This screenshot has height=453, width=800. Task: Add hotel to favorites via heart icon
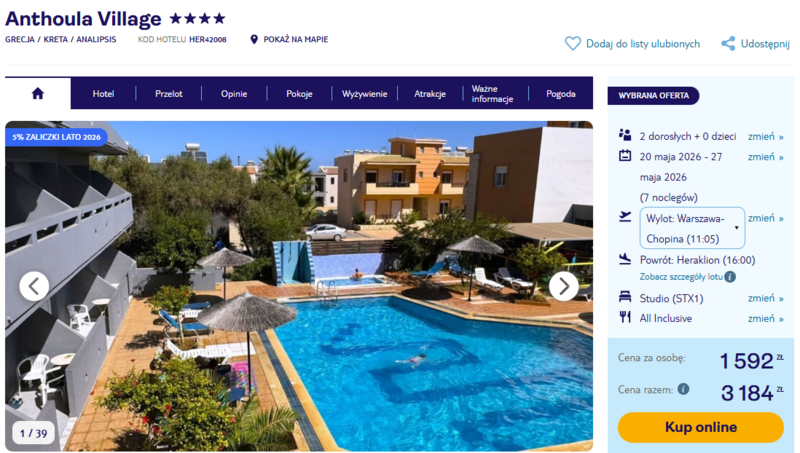click(572, 43)
